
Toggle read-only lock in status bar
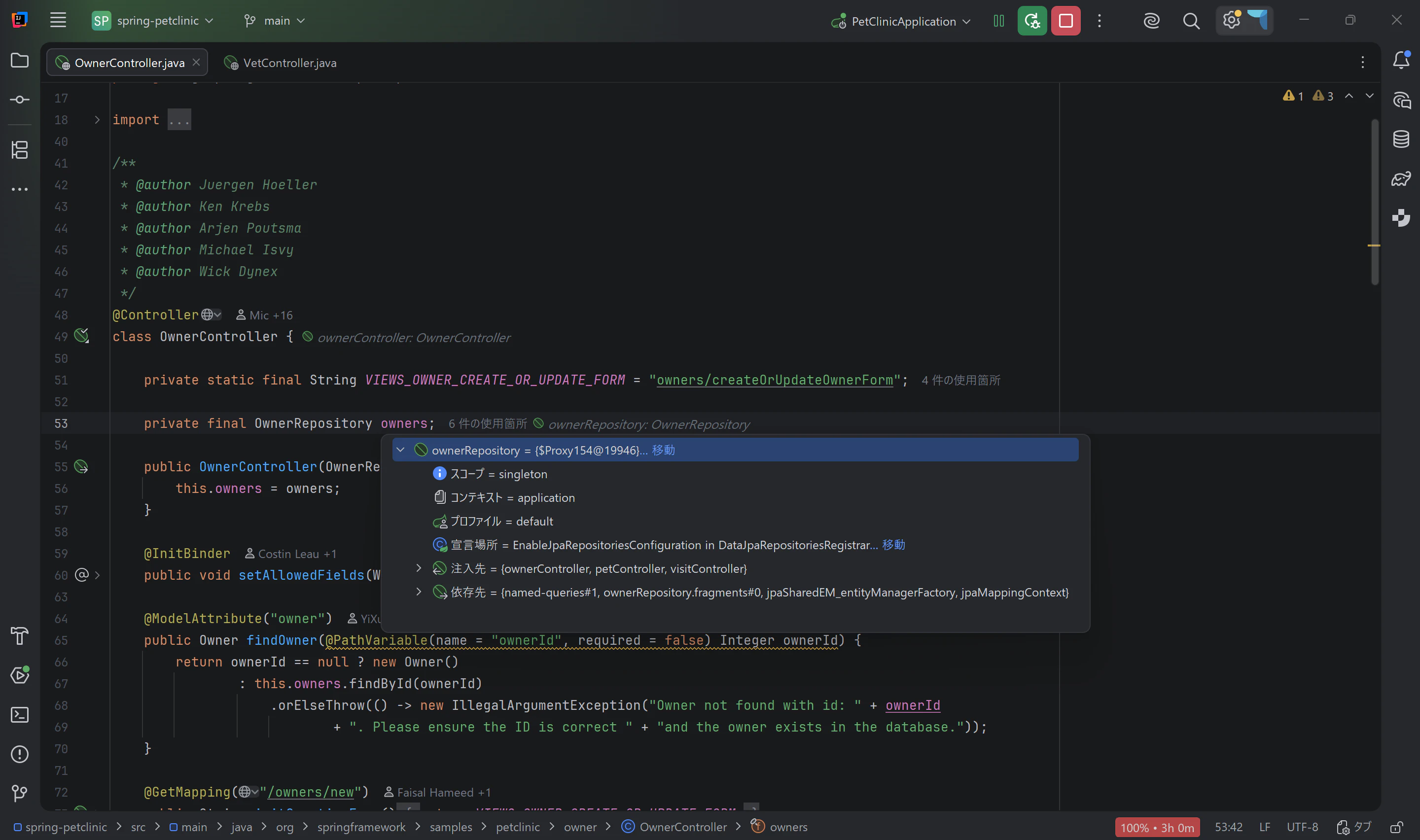(1397, 827)
